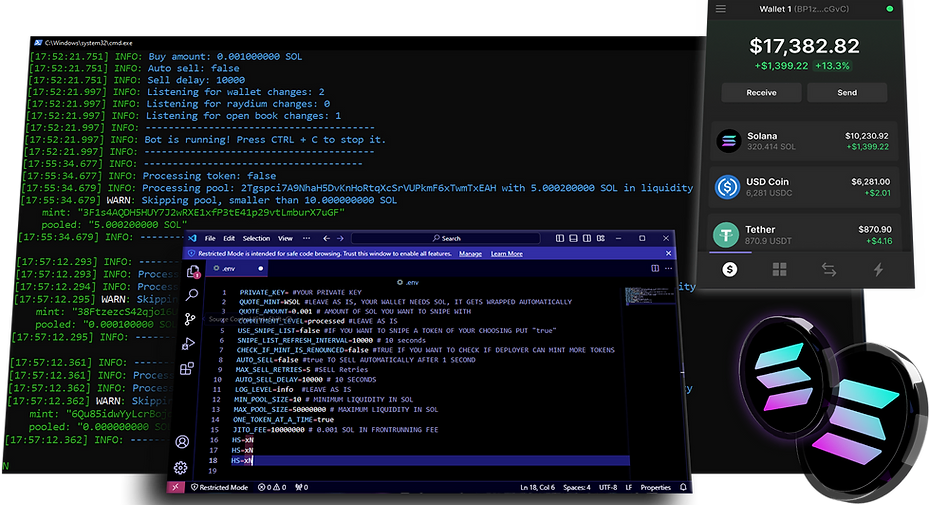The height and width of the screenshot is (505, 929).
Task: Open notifications bell in VS Code status bar
Action: (x=683, y=487)
